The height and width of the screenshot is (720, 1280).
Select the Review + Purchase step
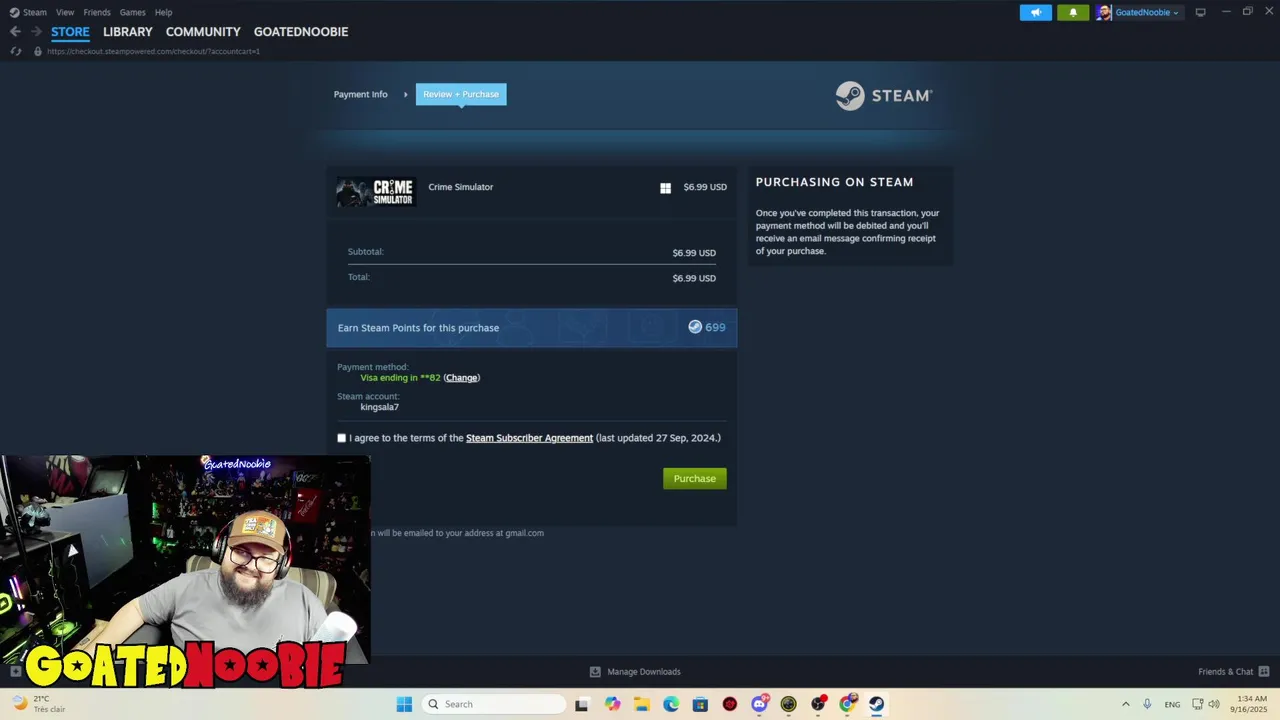[461, 94]
